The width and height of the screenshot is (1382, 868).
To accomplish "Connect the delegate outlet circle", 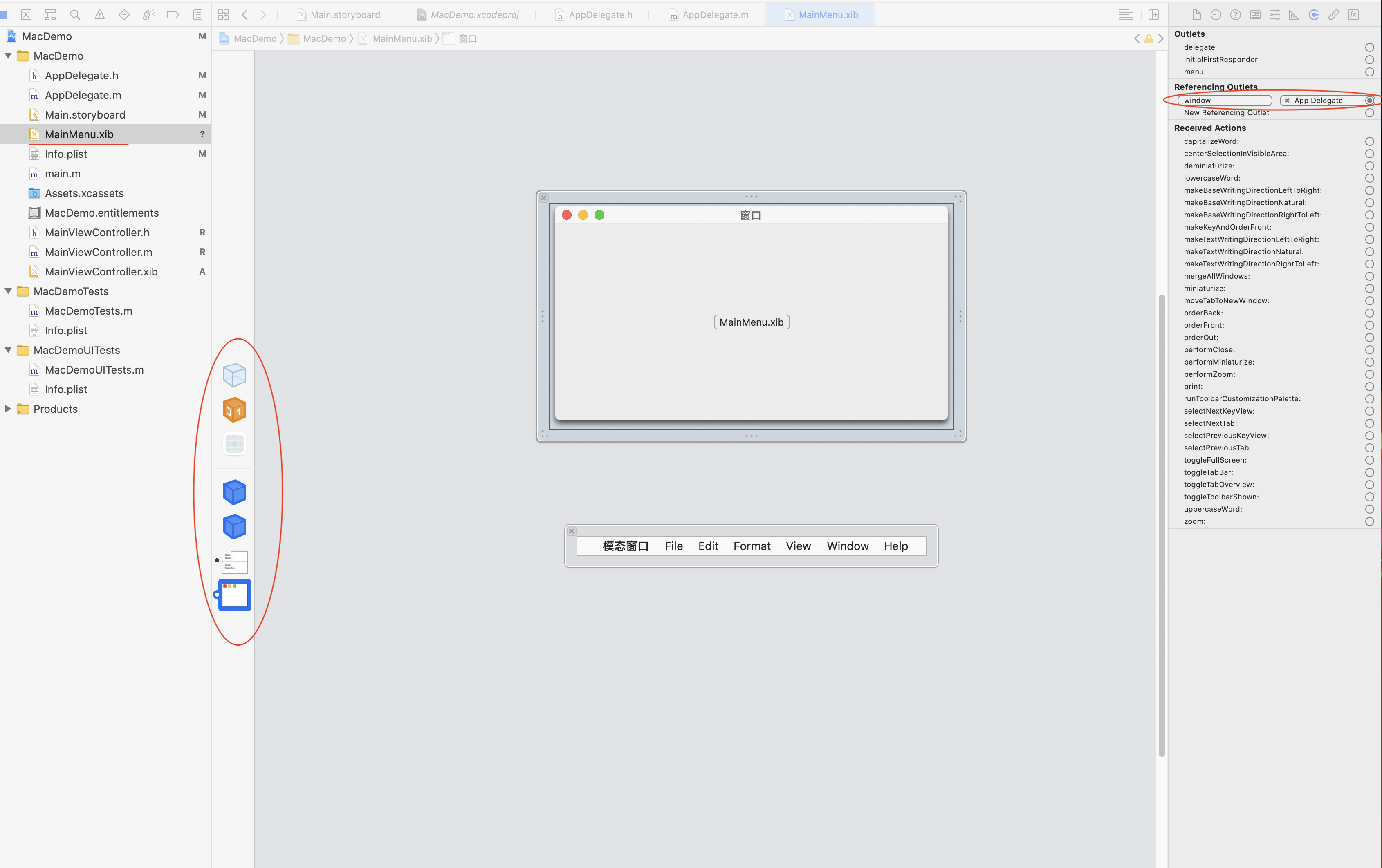I will point(1369,48).
